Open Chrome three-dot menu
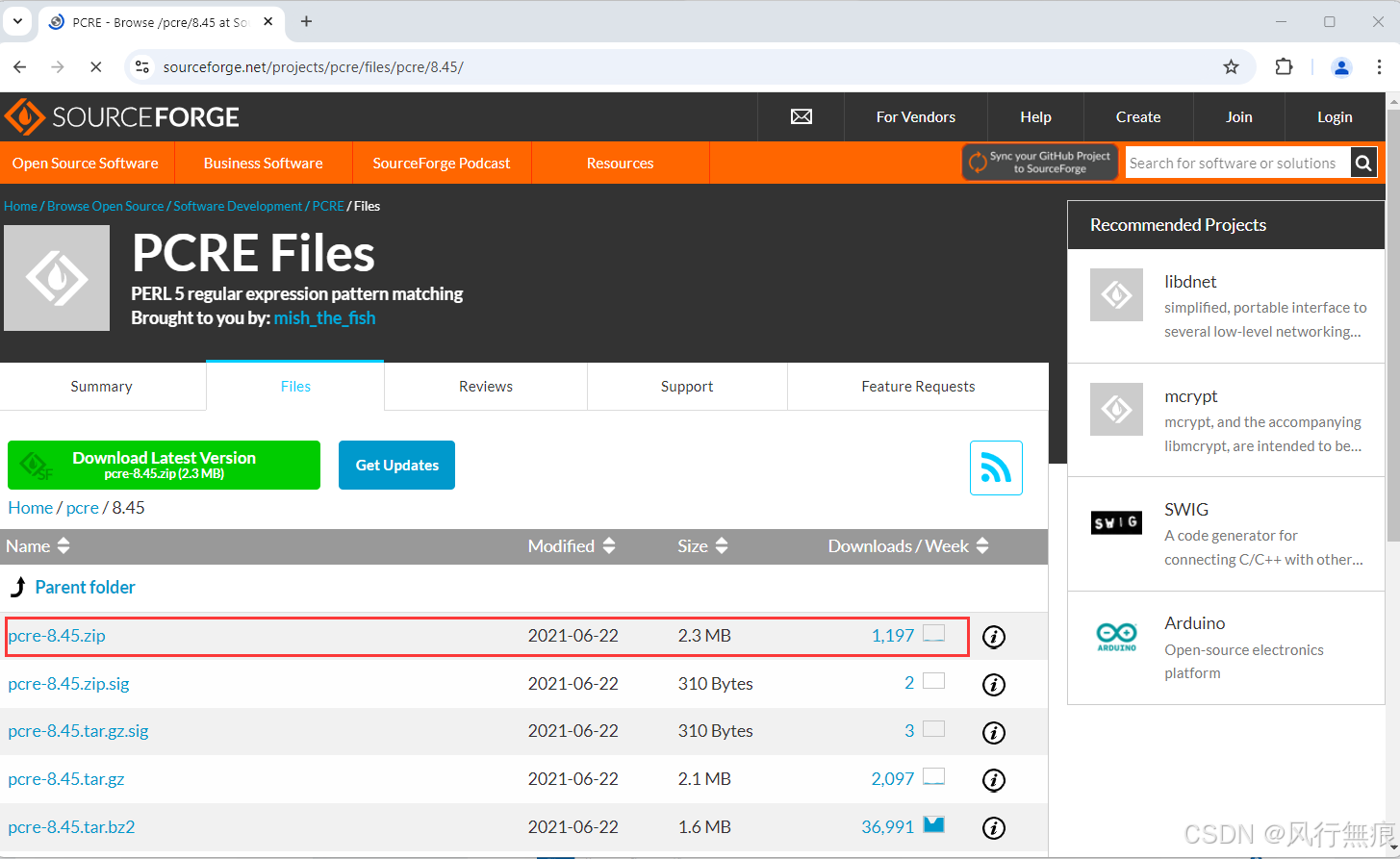The image size is (1400, 859). 1379,66
